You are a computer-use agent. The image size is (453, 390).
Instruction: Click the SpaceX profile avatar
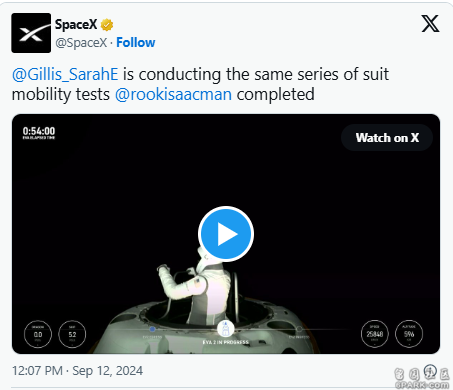pyautogui.click(x=31, y=33)
